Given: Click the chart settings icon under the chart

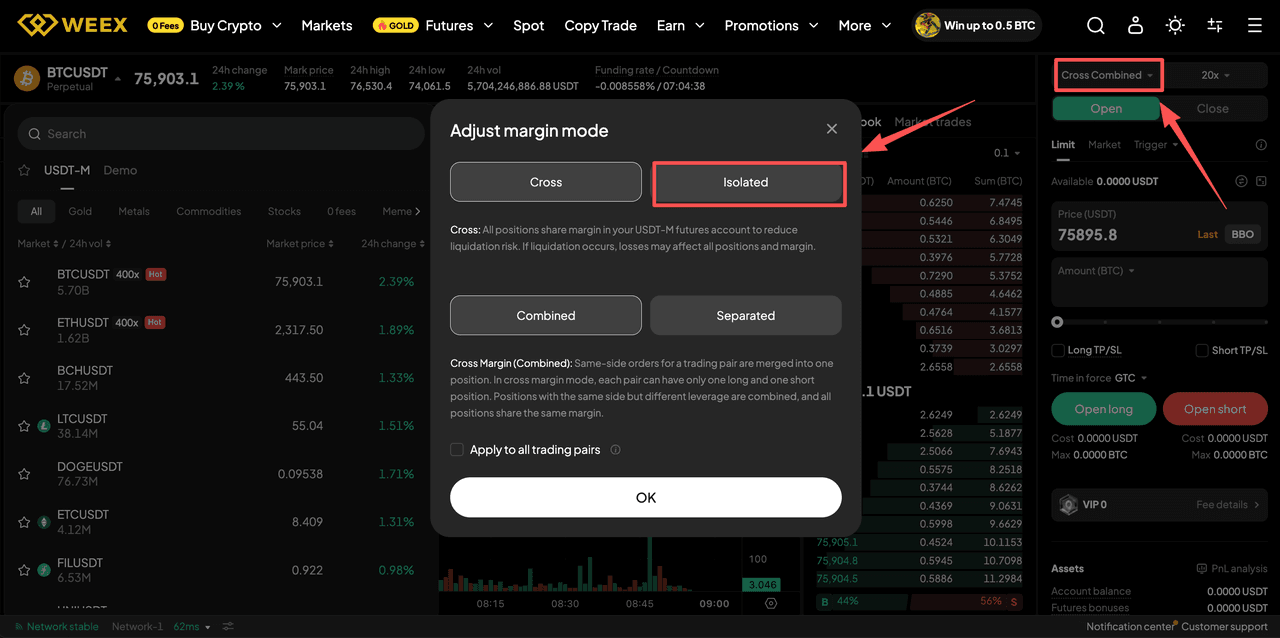Looking at the screenshot, I should click(771, 604).
